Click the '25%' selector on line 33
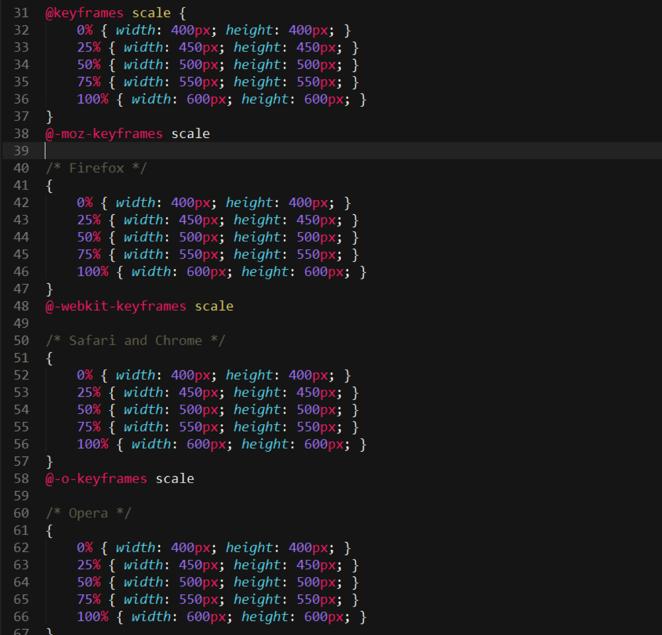The width and height of the screenshot is (662, 635). pyautogui.click(x=88, y=47)
